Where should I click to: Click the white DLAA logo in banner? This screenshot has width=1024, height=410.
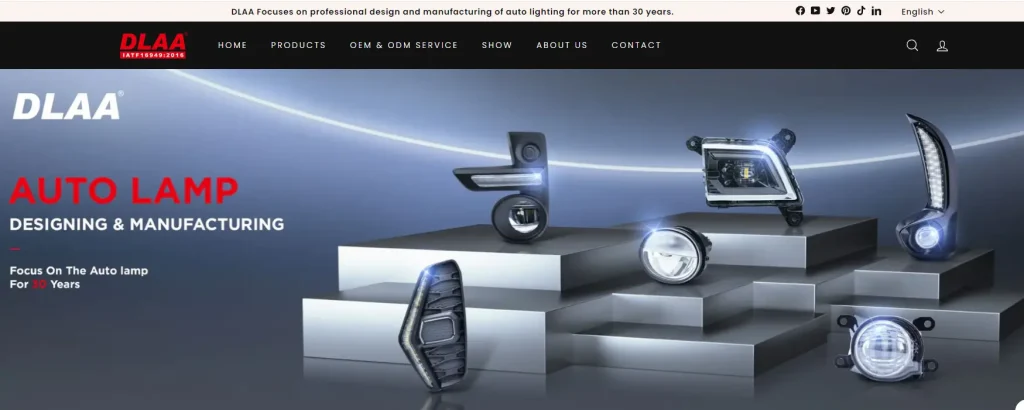[68, 105]
